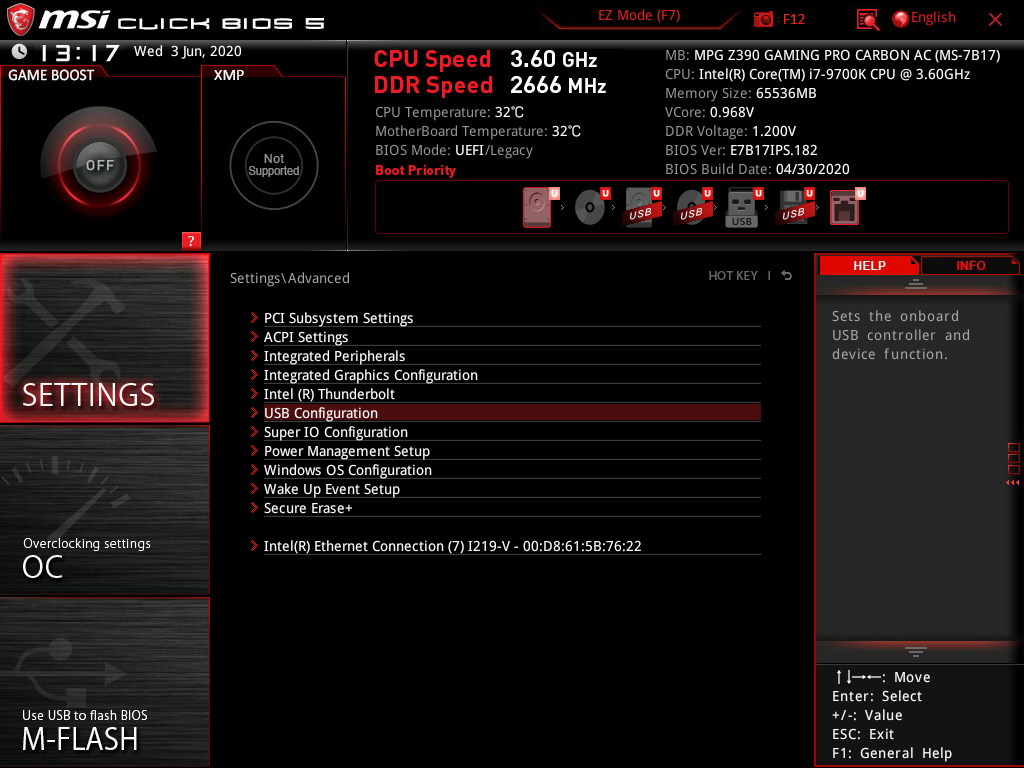Expand Wake Up Event Setup chevron
This screenshot has height=768, width=1024.
[254, 488]
